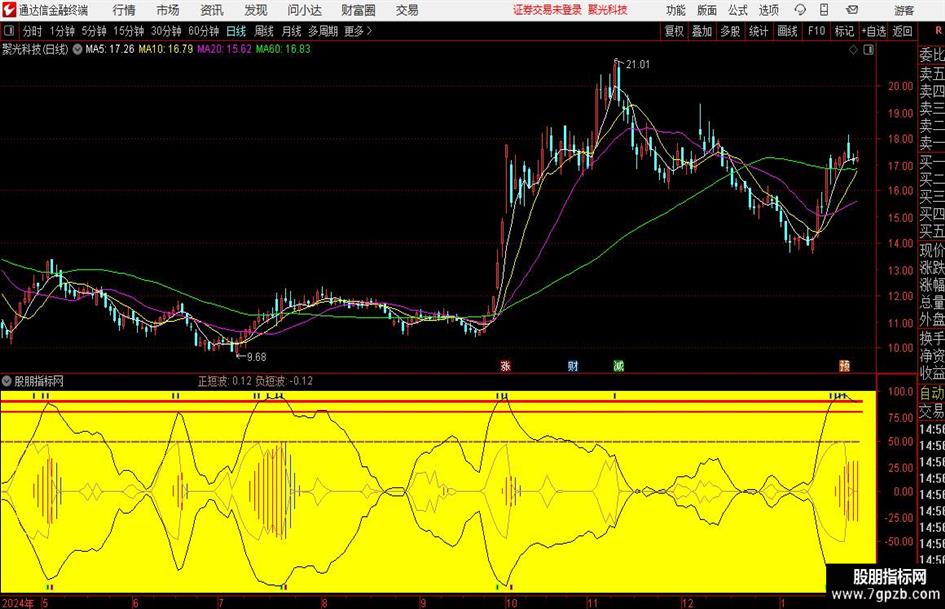Open the F10 company info button
Image resolution: width=945 pixels, height=609 pixels.
[x=816, y=31]
